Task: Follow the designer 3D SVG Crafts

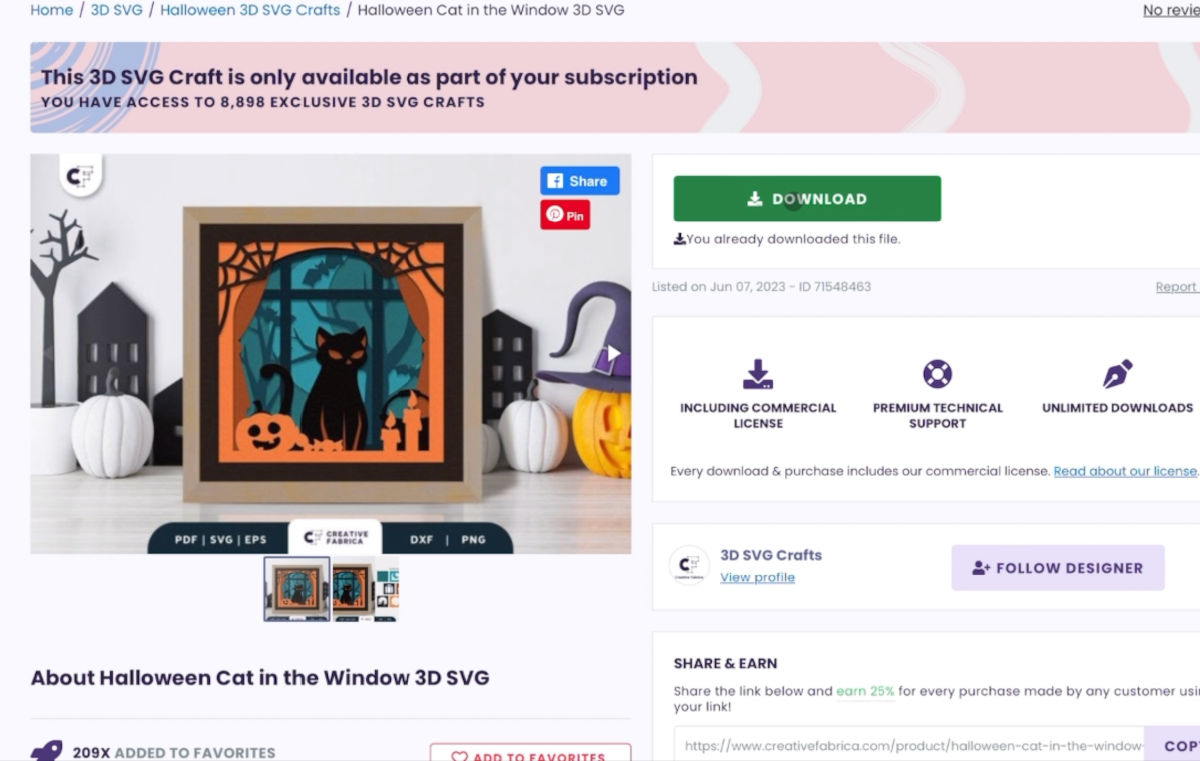Action: coord(1058,568)
